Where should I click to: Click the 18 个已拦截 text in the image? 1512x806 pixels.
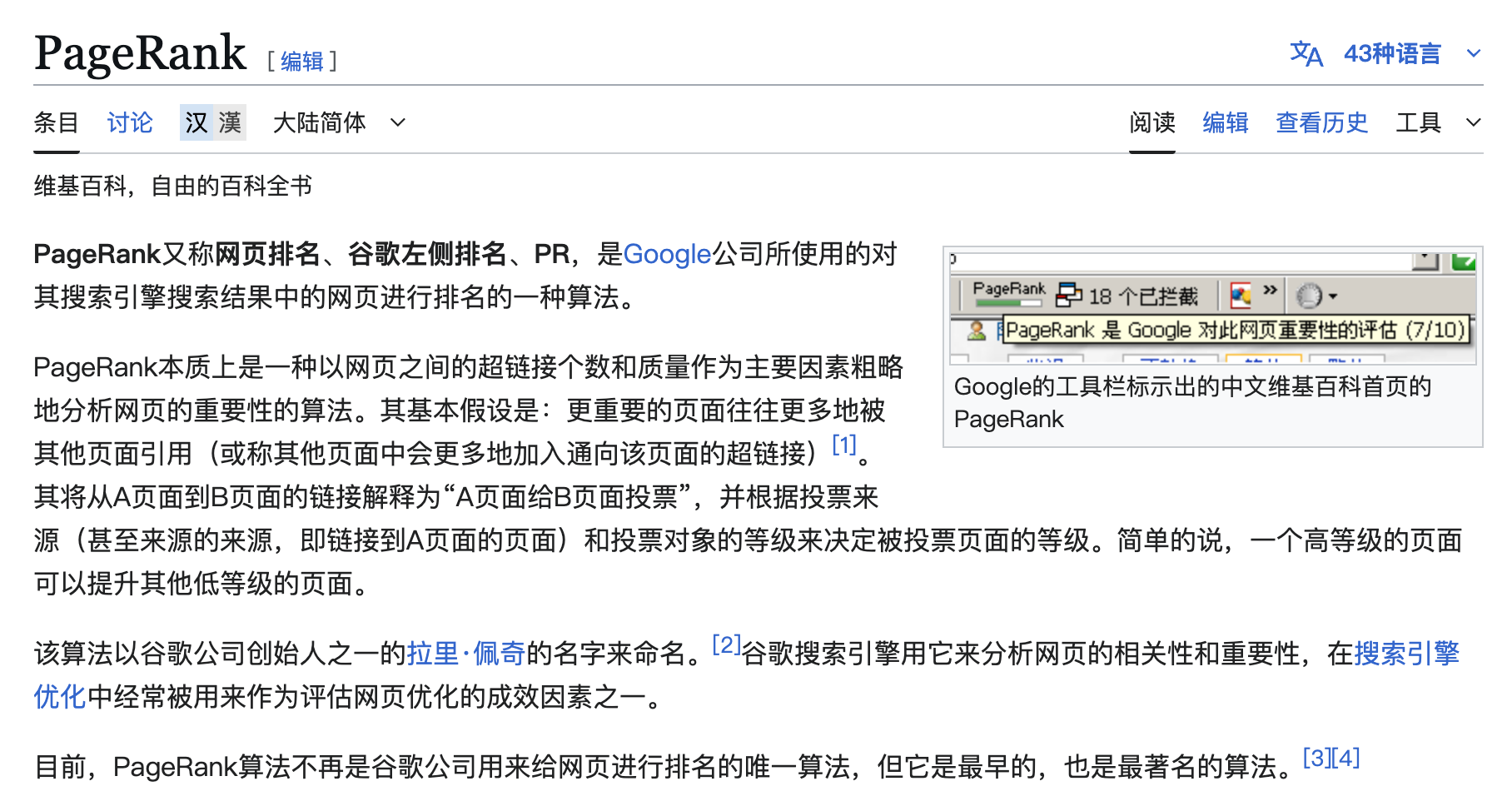click(1143, 296)
